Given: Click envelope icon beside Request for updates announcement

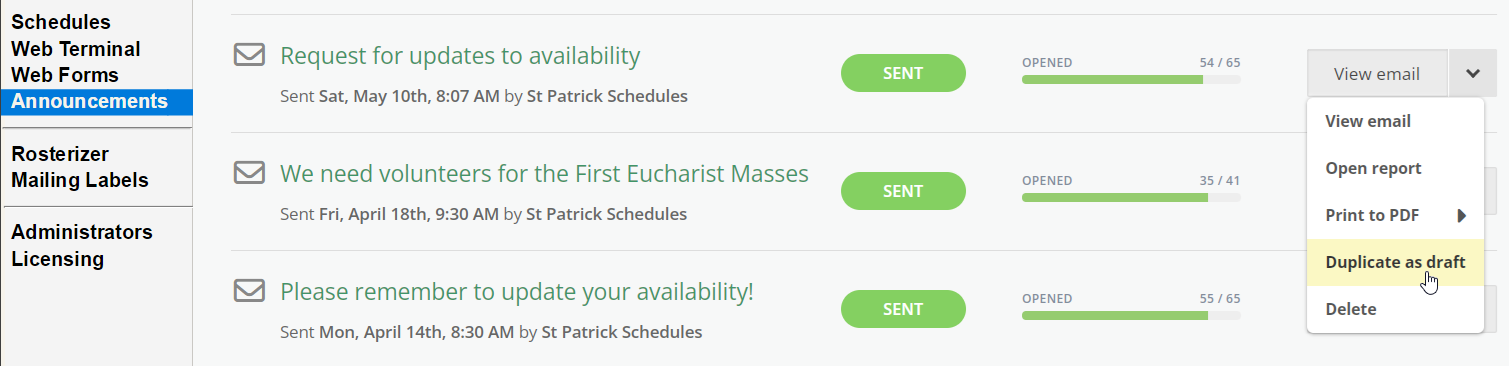Looking at the screenshot, I should coord(249,55).
